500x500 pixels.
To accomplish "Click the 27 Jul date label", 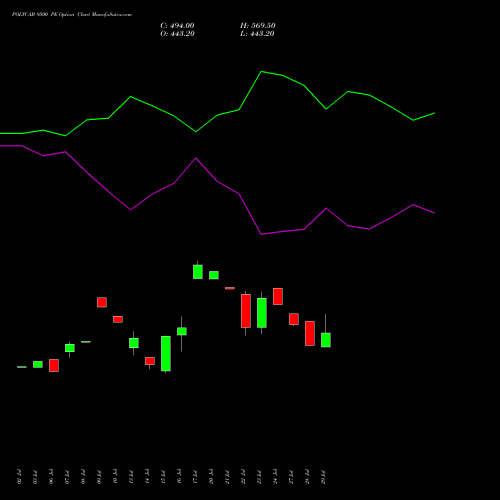I will [291, 477].
